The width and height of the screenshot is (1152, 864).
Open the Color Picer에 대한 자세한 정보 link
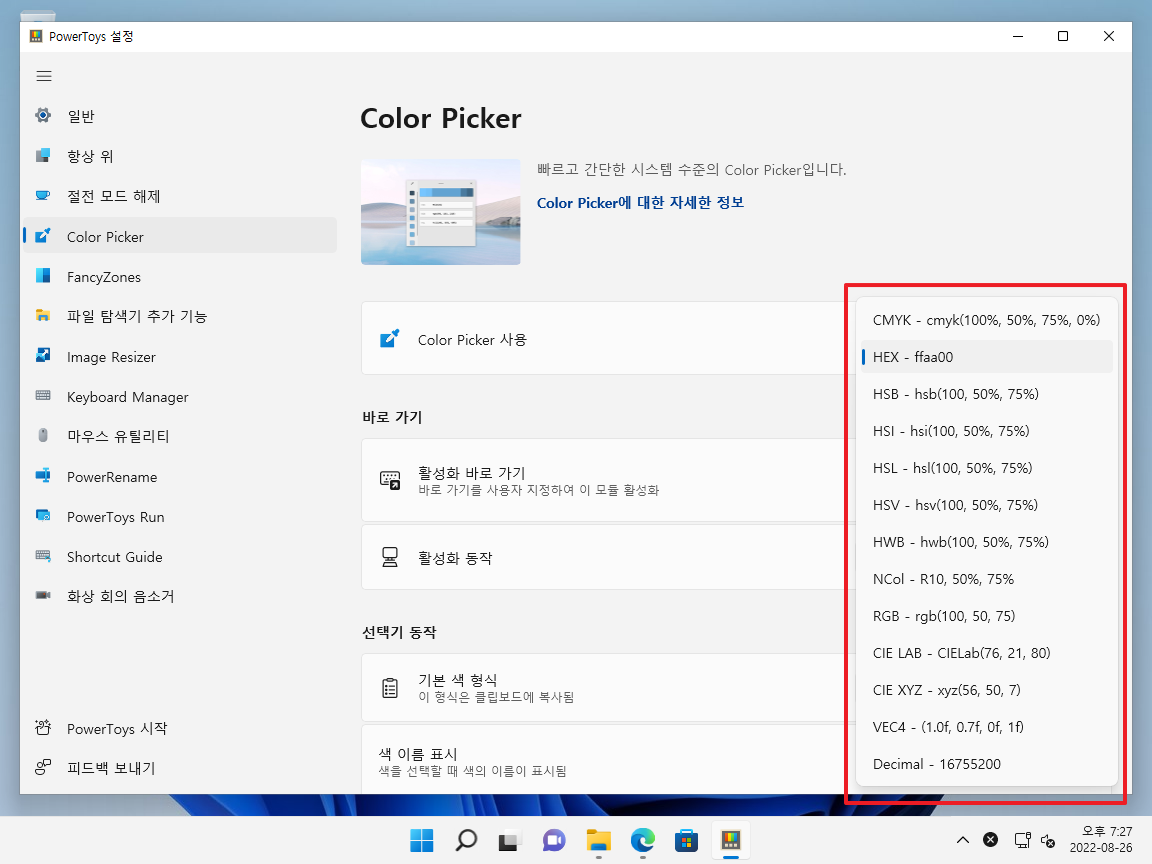point(640,203)
